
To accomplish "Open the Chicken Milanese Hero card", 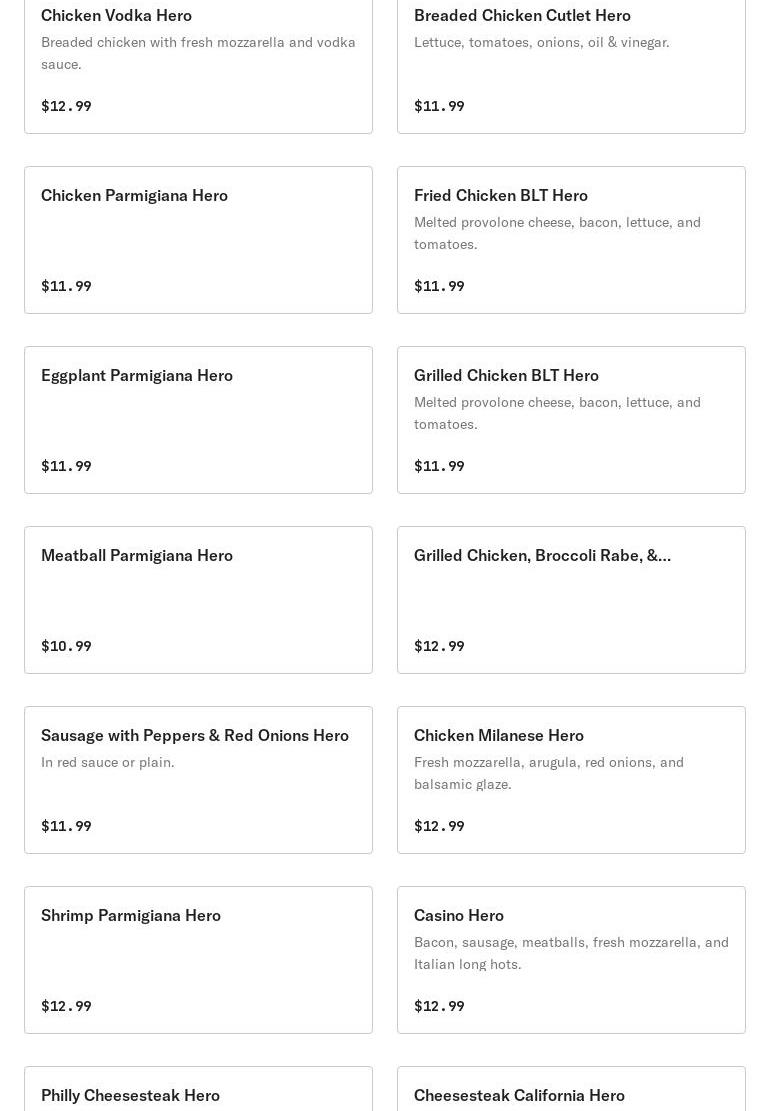I will click(571, 780).
